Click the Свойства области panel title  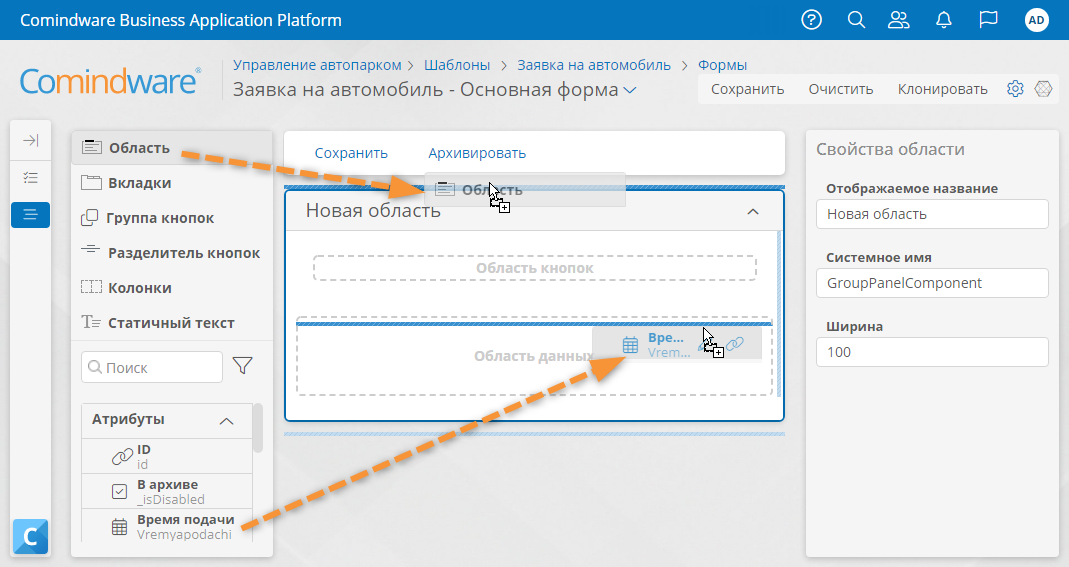point(890,149)
